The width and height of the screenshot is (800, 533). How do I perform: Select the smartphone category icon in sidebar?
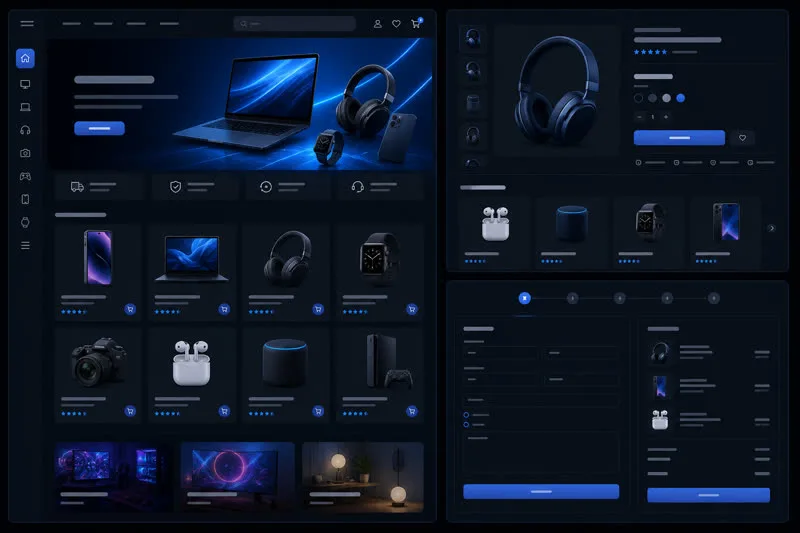point(25,199)
